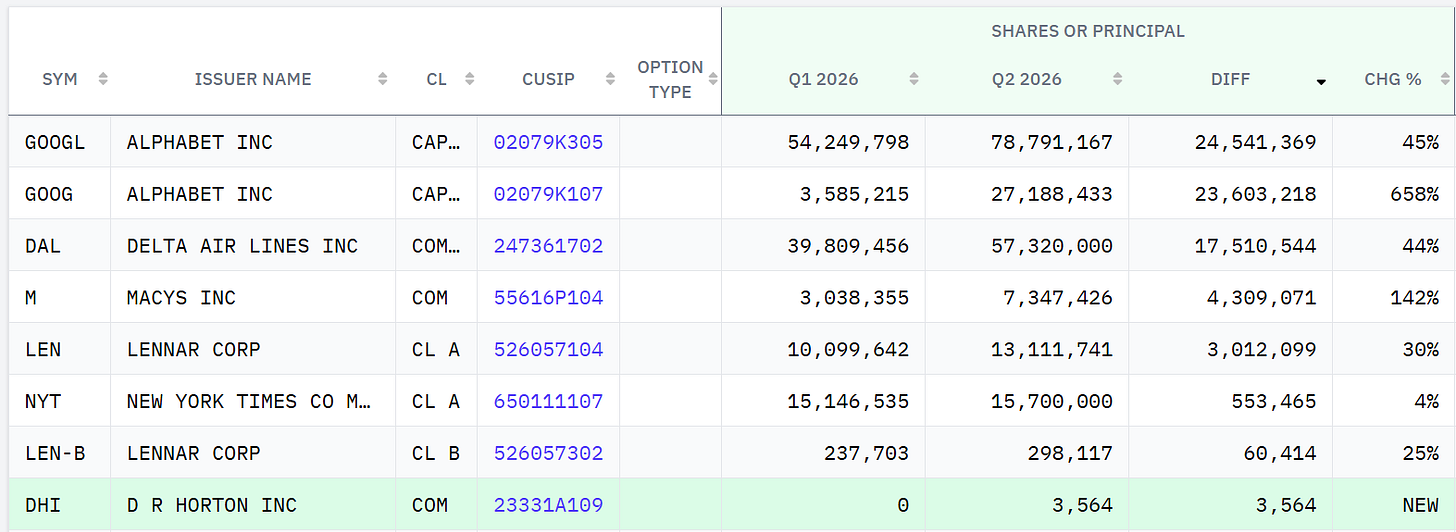This screenshot has width=1456, height=532.
Task: Click Q1 value 54,249,798
Action: tap(848, 142)
